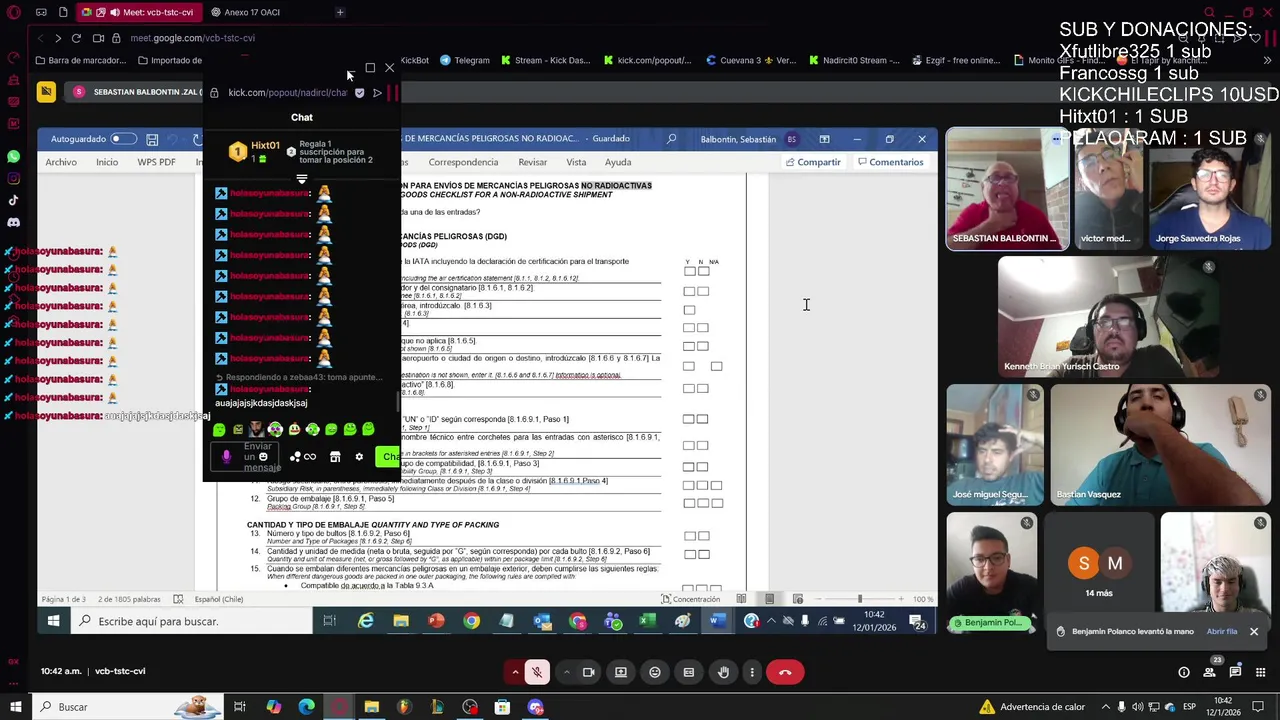This screenshot has width=1280, height=720.
Task: Open Internet Explorer in shared taskbar
Action: click(366, 621)
